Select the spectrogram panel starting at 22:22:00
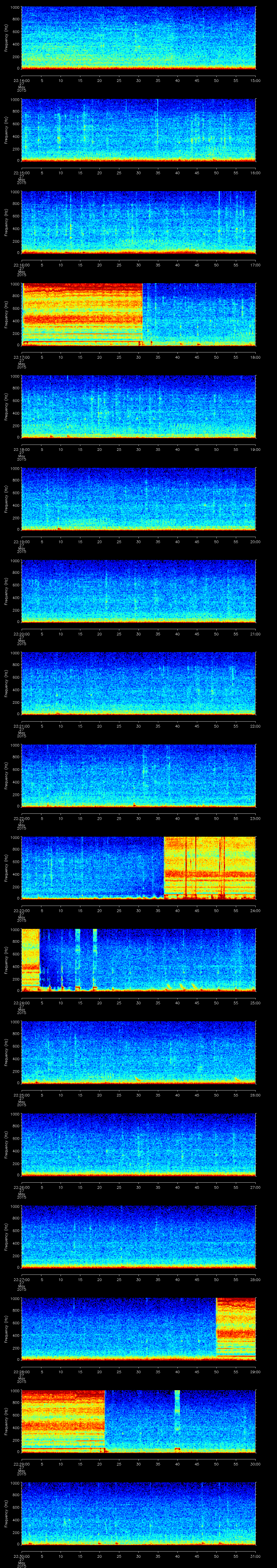 pyautogui.click(x=139, y=775)
